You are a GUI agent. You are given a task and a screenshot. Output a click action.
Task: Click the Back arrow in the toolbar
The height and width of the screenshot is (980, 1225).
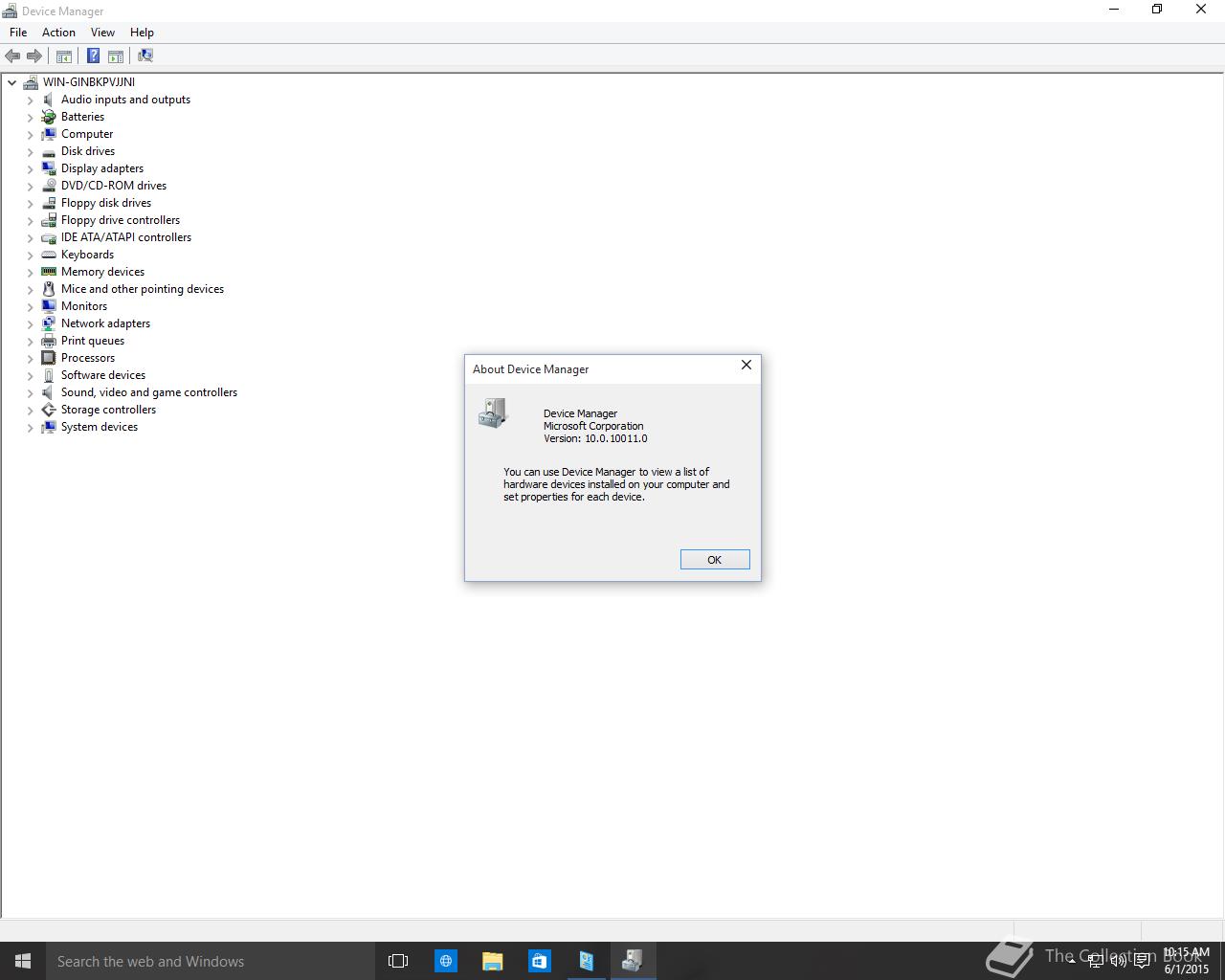pyautogui.click(x=12, y=56)
